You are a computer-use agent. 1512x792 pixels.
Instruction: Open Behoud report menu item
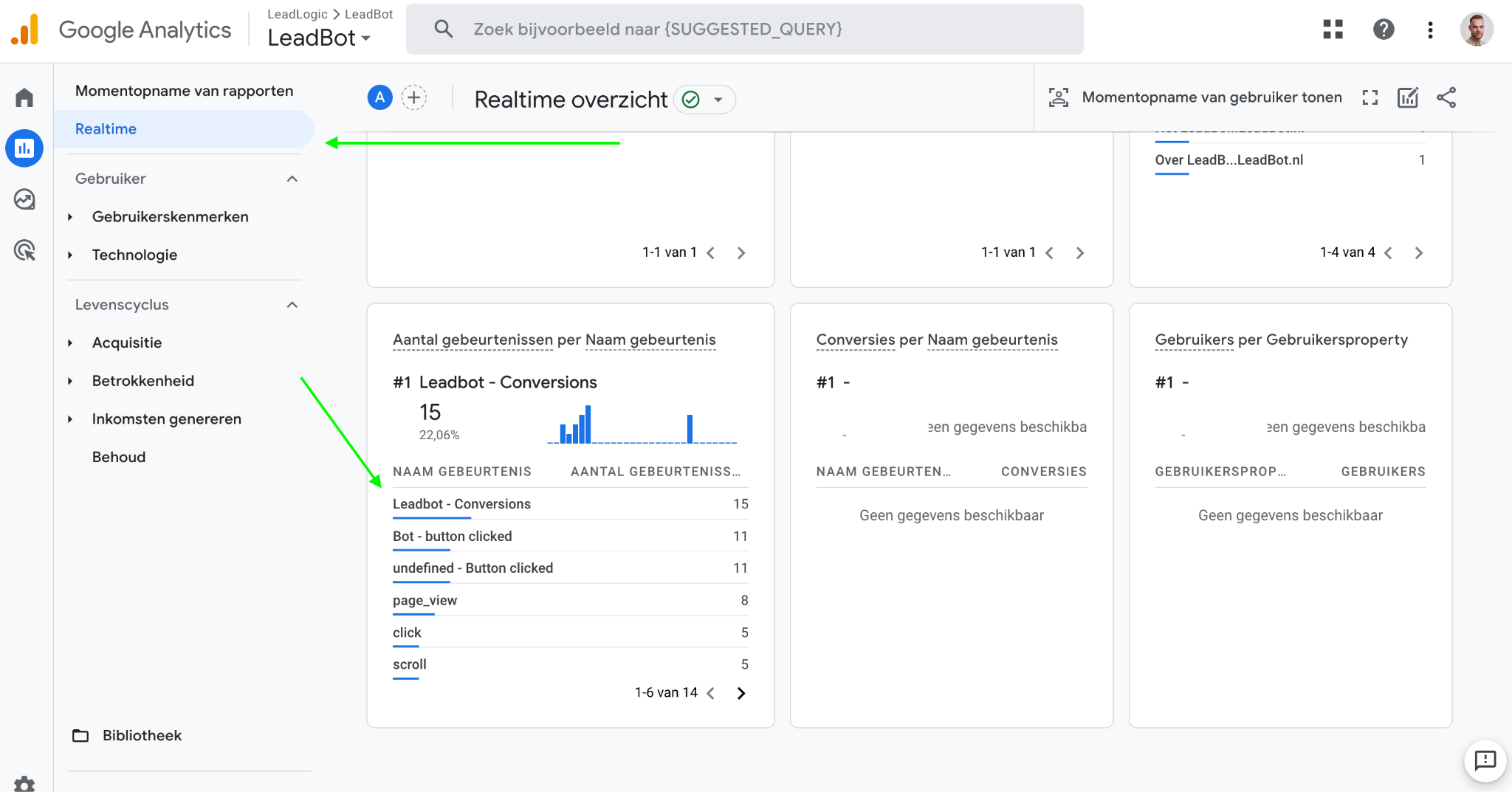point(119,457)
